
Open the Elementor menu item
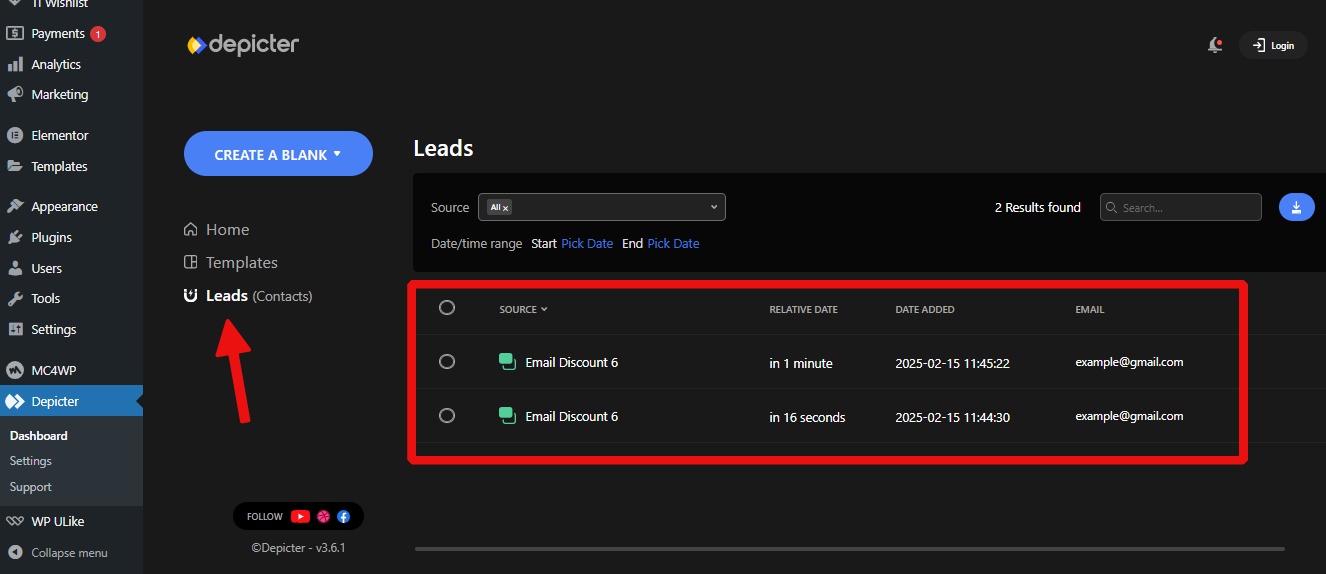click(60, 135)
